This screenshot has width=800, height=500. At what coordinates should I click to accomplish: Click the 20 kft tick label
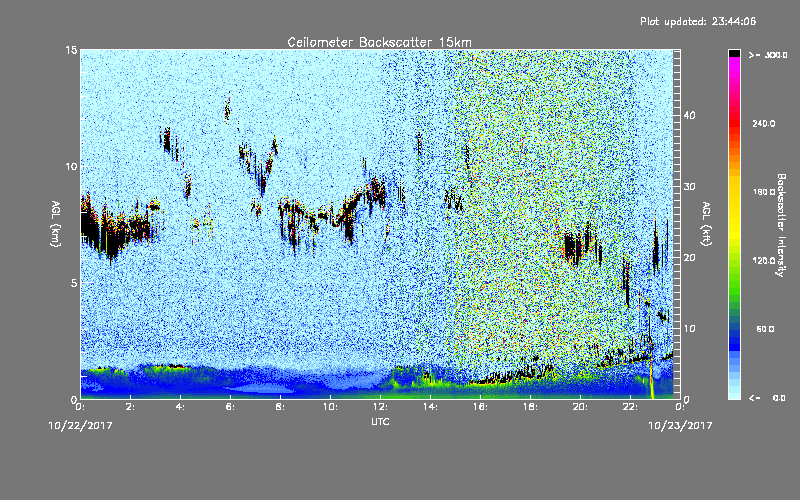click(x=689, y=258)
